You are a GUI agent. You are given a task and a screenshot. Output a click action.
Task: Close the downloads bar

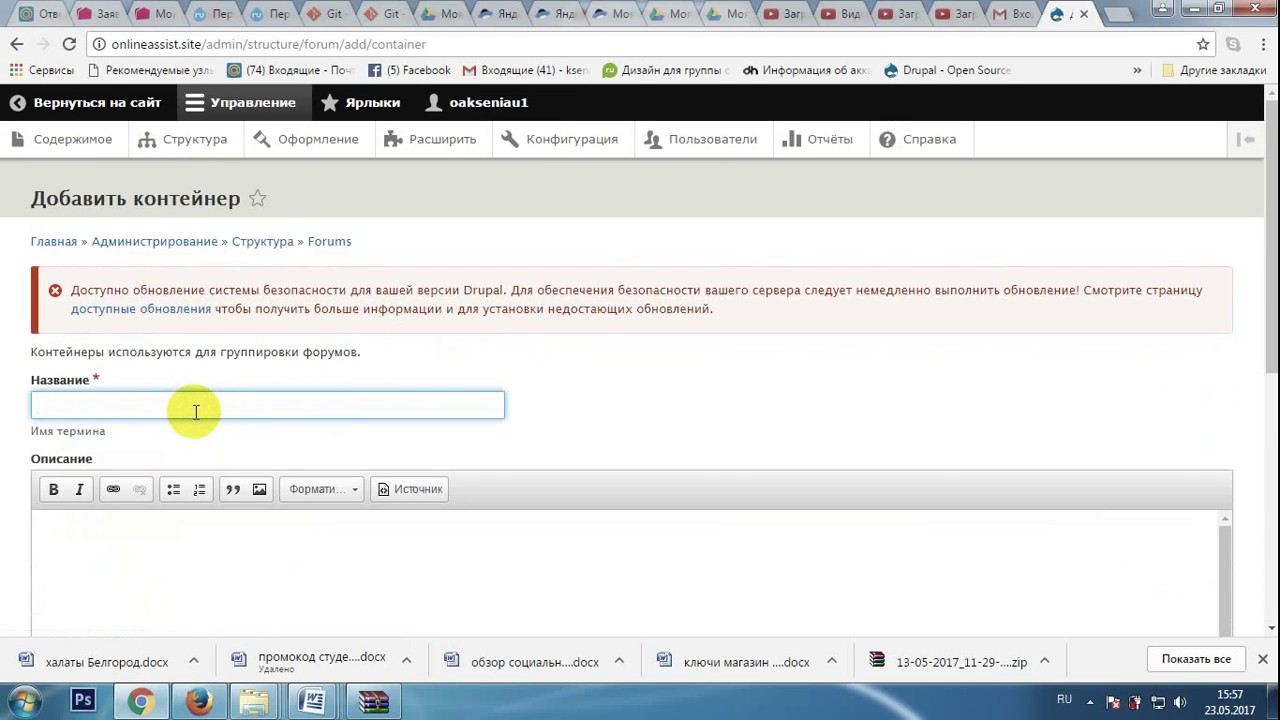point(1263,659)
